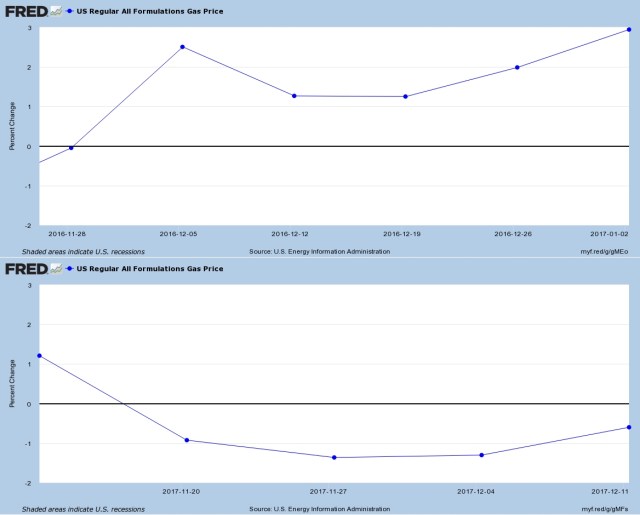Select the 2017-11-27 data point on bottom chart

pos(335,458)
